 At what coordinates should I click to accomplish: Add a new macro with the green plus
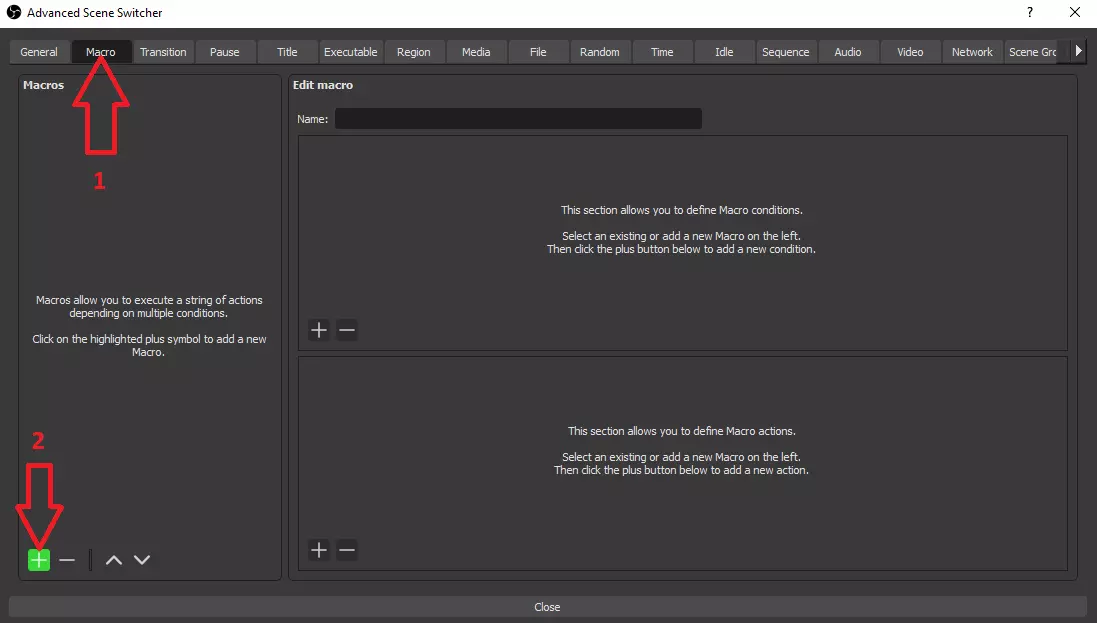click(x=39, y=560)
